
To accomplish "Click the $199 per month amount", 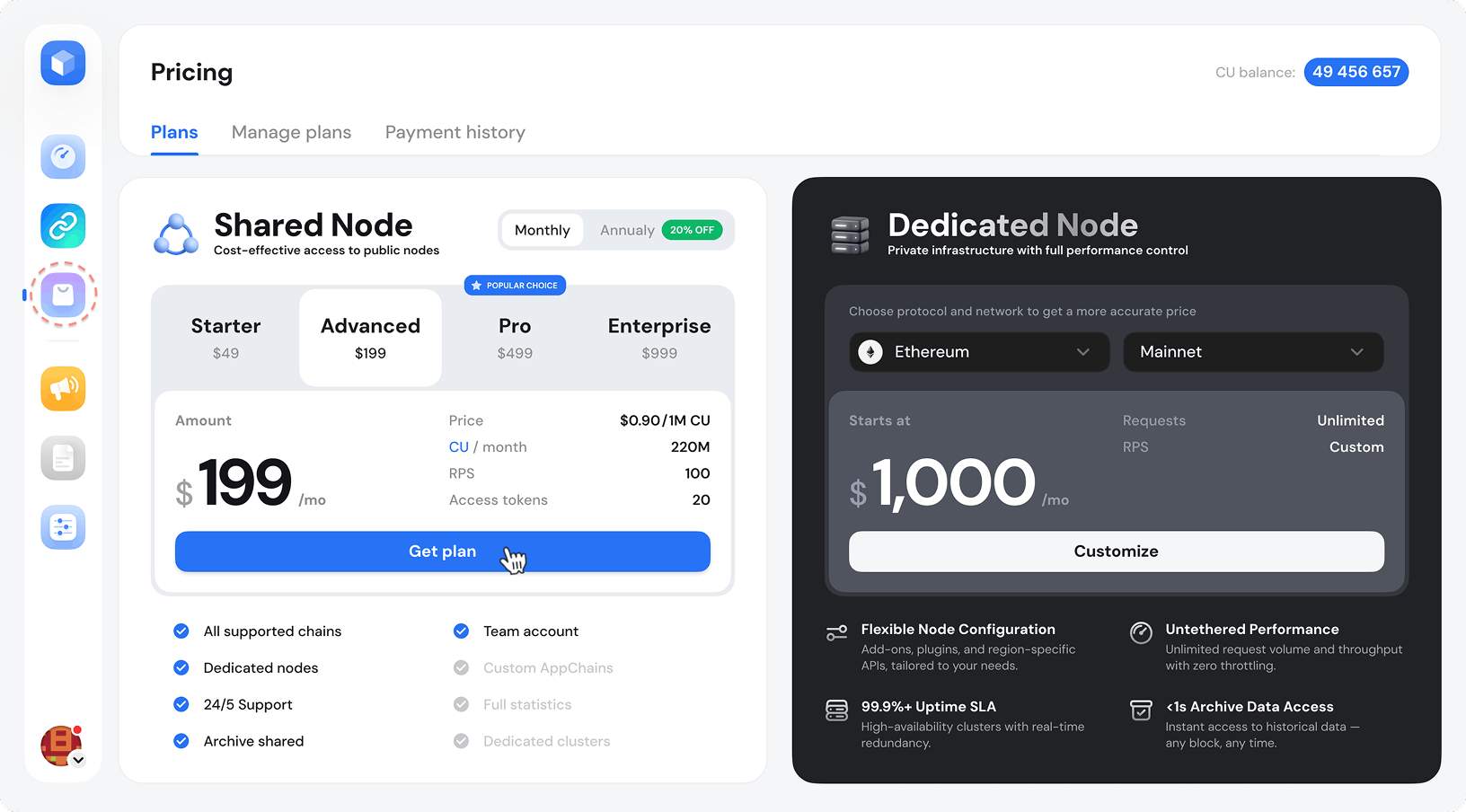I will (x=250, y=484).
